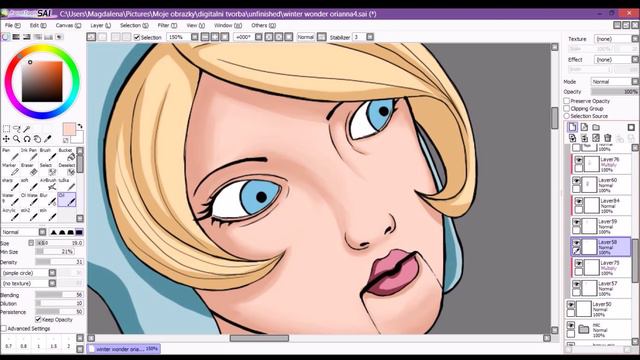Create a new layer
Image resolution: width=640 pixels, height=360 pixels.
coord(573,127)
